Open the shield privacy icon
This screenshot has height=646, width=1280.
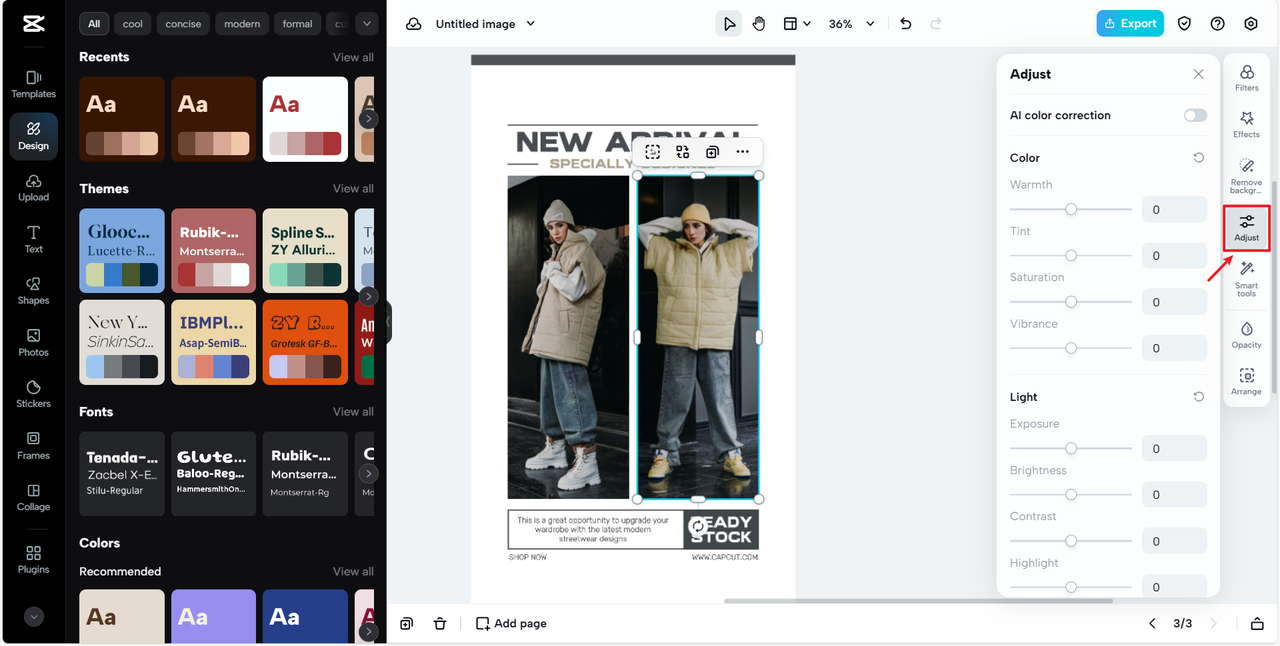click(1184, 24)
